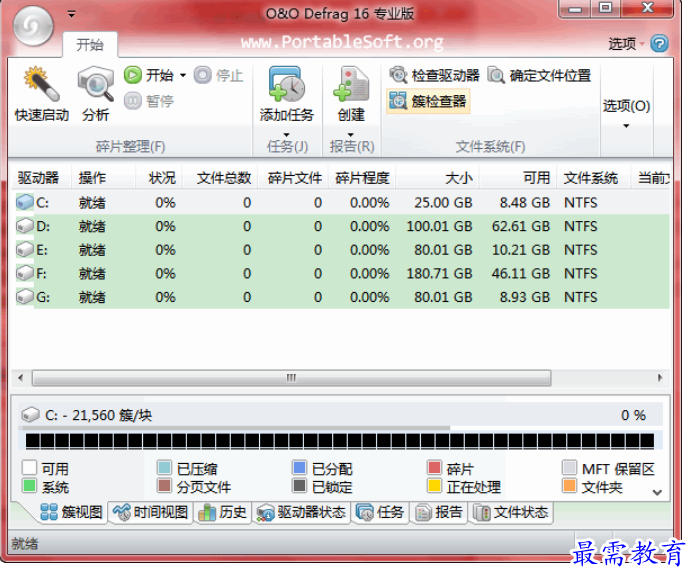The height and width of the screenshot is (585, 694).
Task: Click the Add Task clock icon
Action: [287, 84]
